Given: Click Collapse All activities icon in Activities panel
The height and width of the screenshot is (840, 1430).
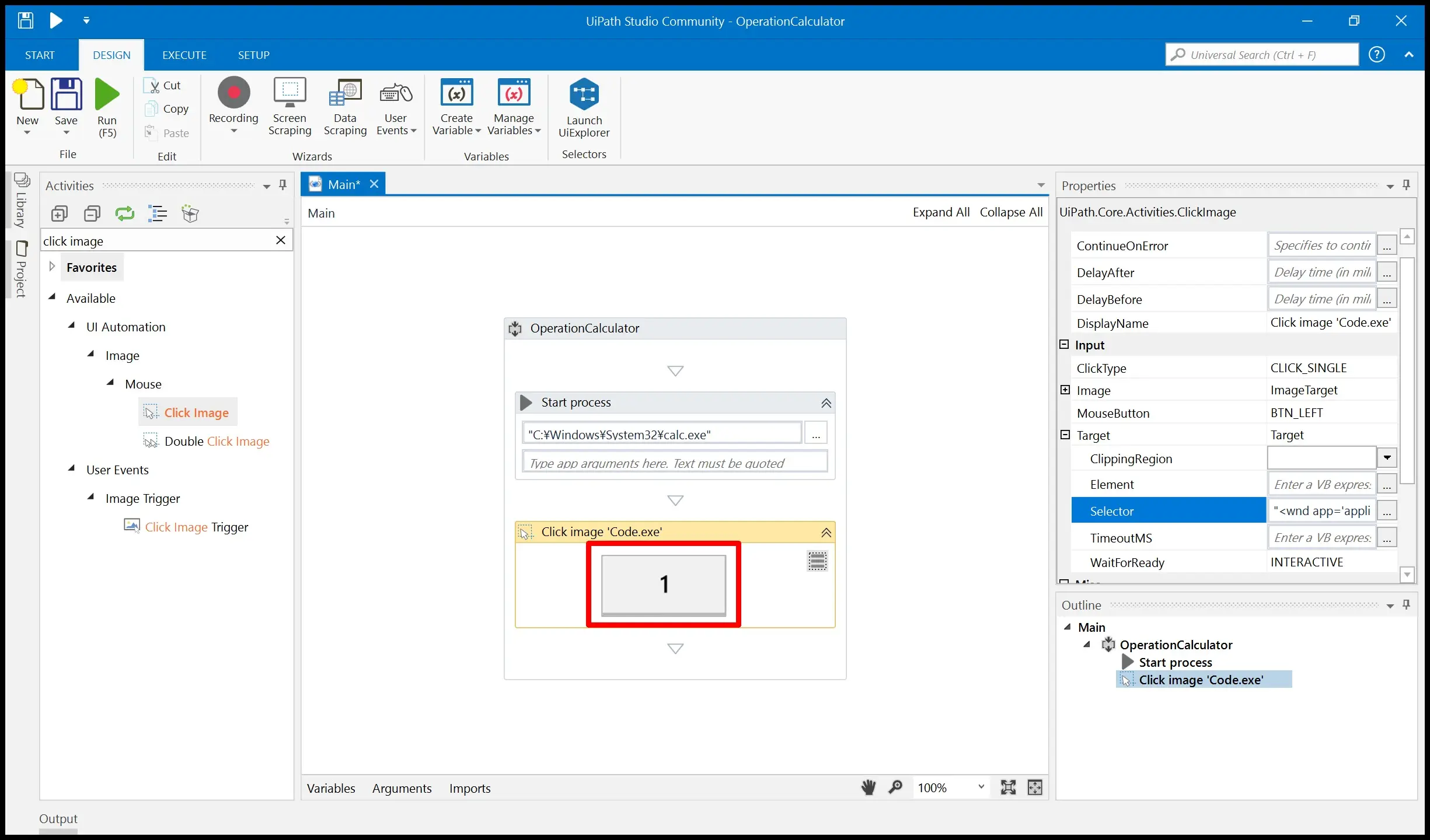Looking at the screenshot, I should coord(92,214).
